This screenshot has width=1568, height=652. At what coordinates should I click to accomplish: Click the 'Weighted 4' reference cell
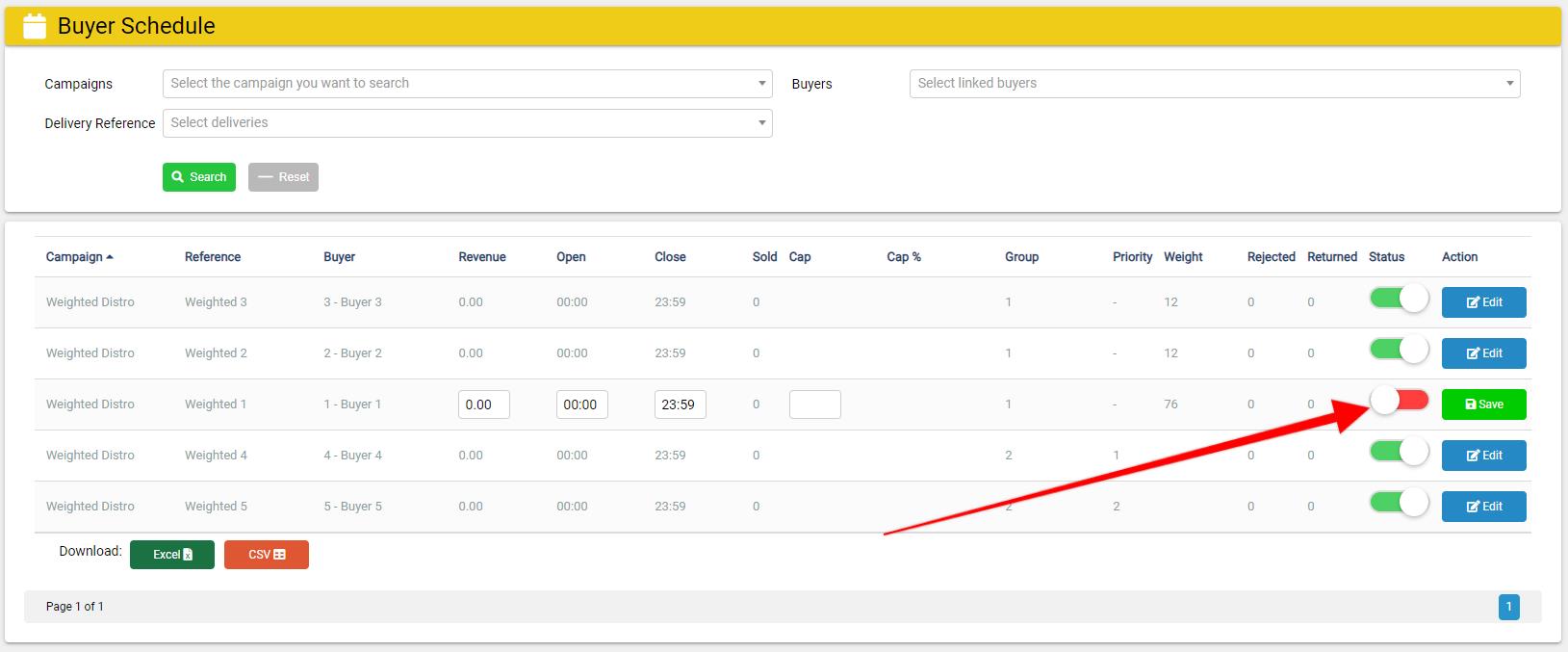(x=216, y=456)
